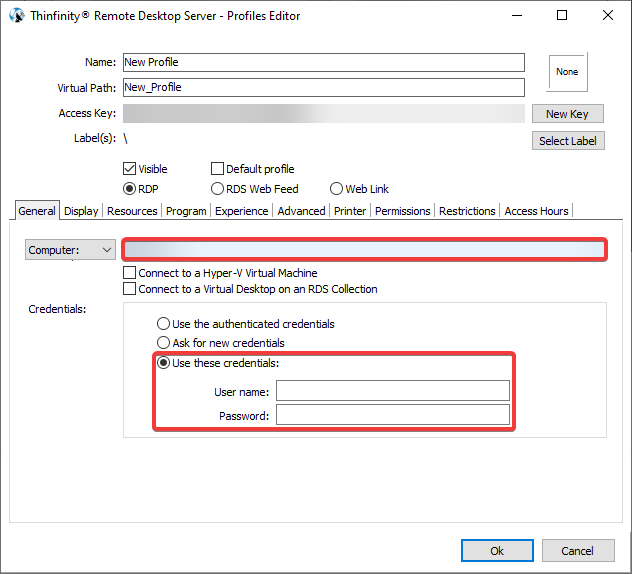The image size is (632, 574).
Task: Click the New Key button
Action: click(x=568, y=114)
